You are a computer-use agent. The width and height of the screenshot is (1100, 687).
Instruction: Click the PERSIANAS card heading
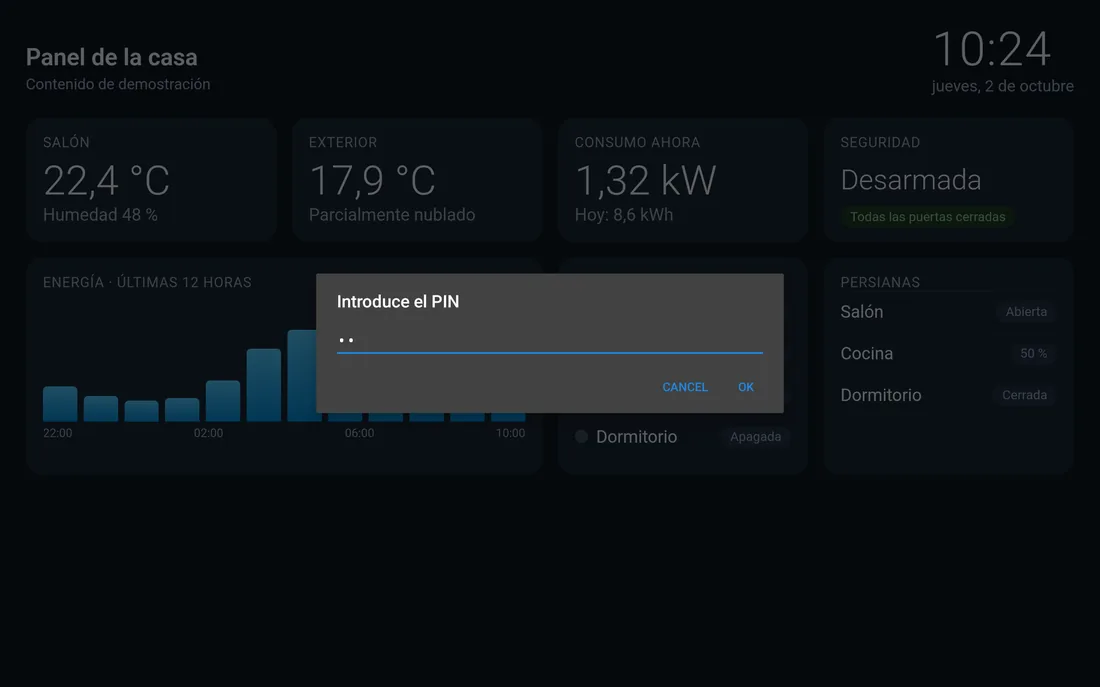(880, 282)
